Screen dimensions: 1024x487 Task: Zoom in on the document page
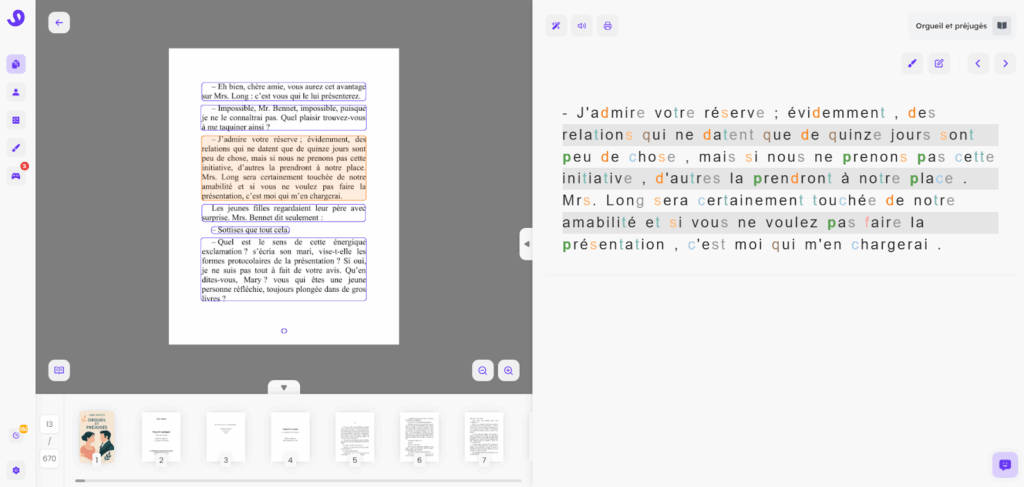click(508, 370)
